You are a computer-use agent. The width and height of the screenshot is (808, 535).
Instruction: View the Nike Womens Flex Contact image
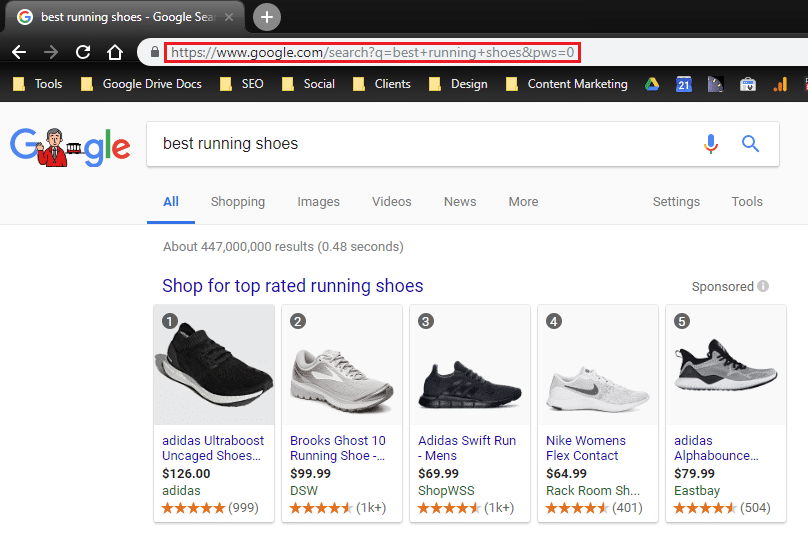[x=598, y=364]
